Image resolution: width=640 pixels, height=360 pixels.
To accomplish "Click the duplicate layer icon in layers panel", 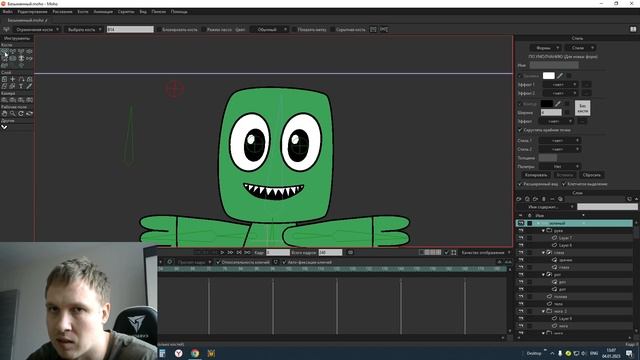I will 527,199.
